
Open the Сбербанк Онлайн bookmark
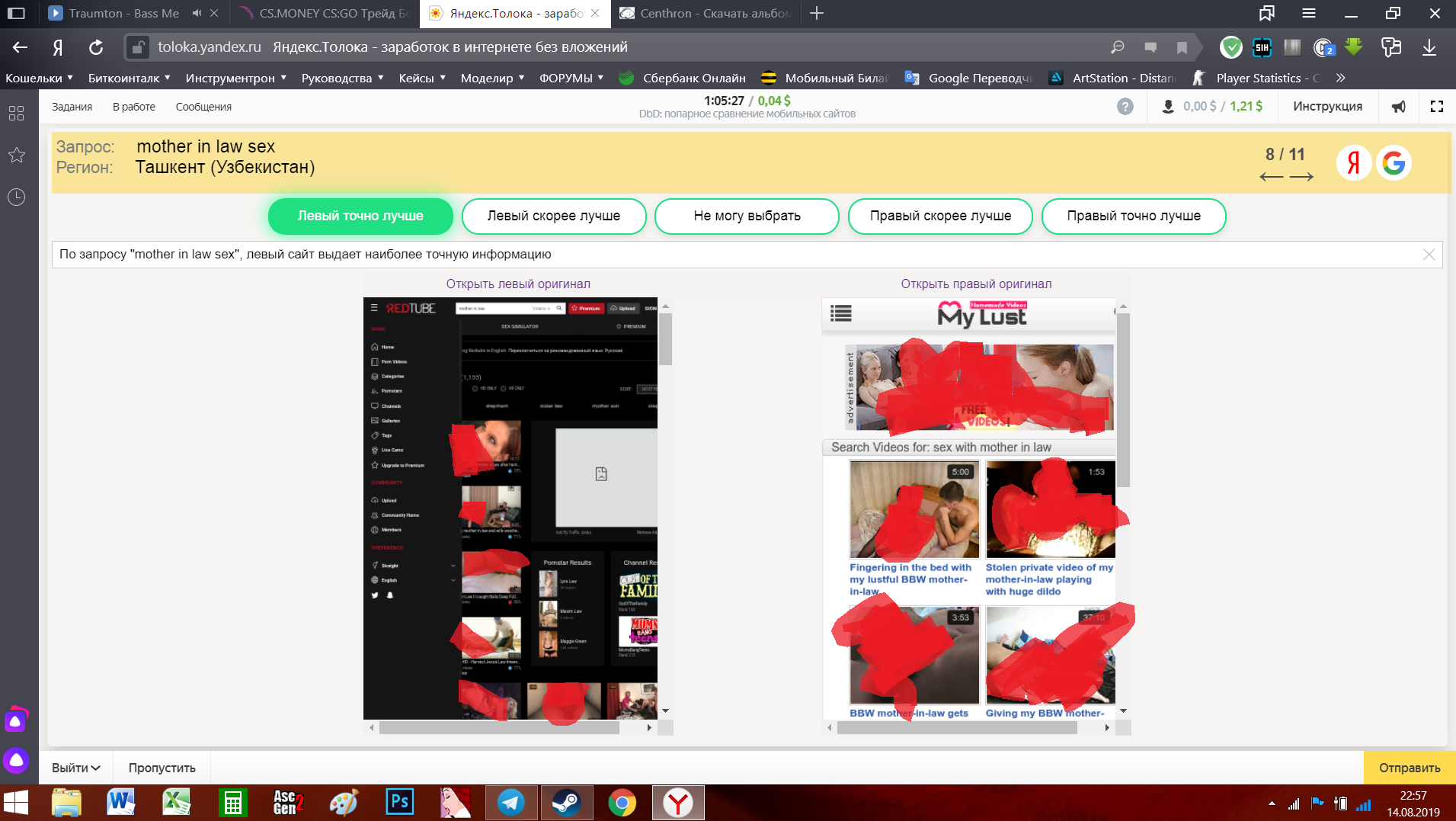coord(683,78)
